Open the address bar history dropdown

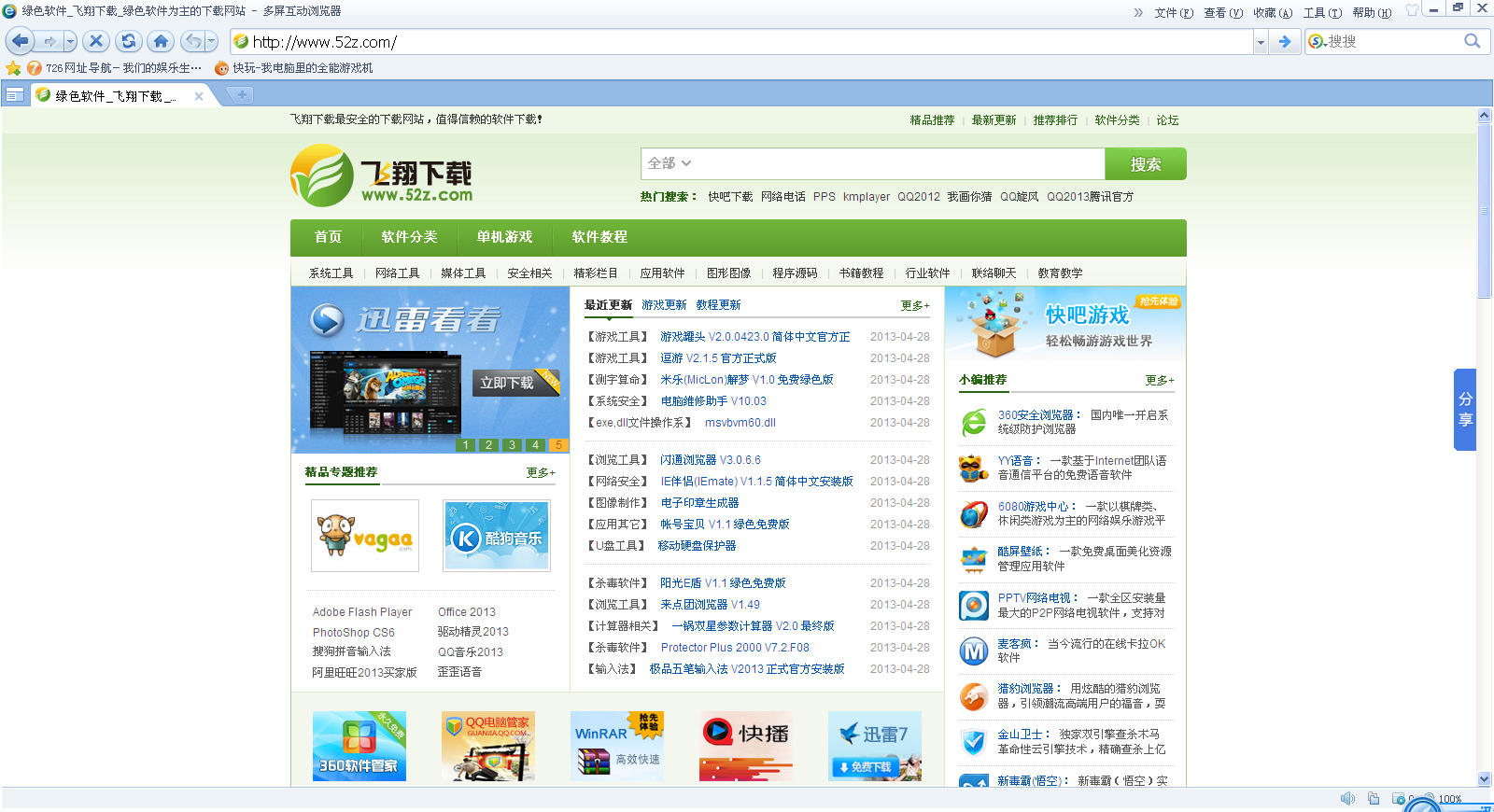coord(1261,41)
